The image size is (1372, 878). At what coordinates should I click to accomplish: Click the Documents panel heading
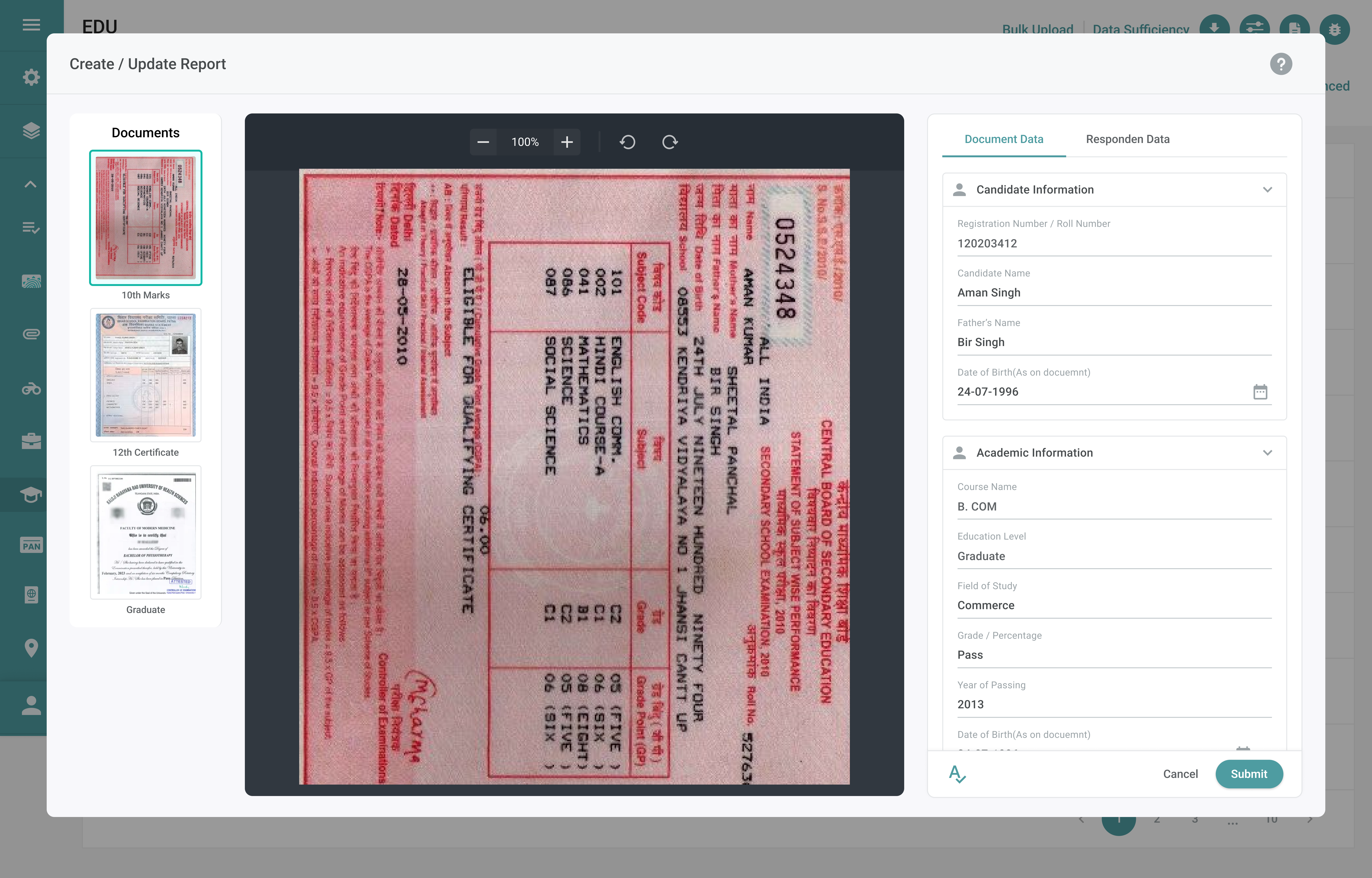(146, 132)
